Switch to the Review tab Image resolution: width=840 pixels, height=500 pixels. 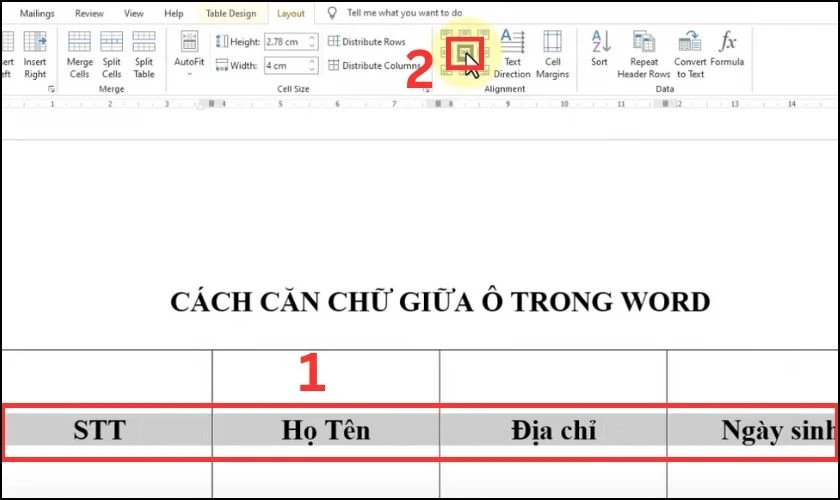[x=89, y=13]
